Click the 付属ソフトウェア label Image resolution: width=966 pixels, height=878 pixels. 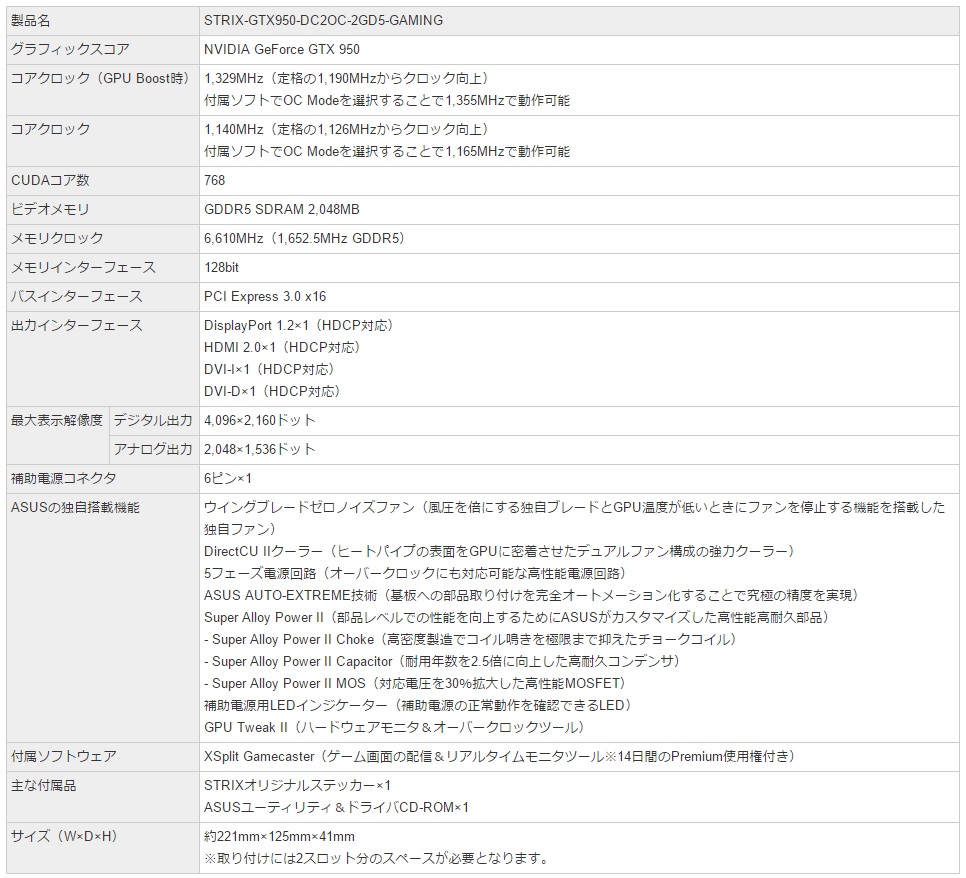[x=63, y=756]
